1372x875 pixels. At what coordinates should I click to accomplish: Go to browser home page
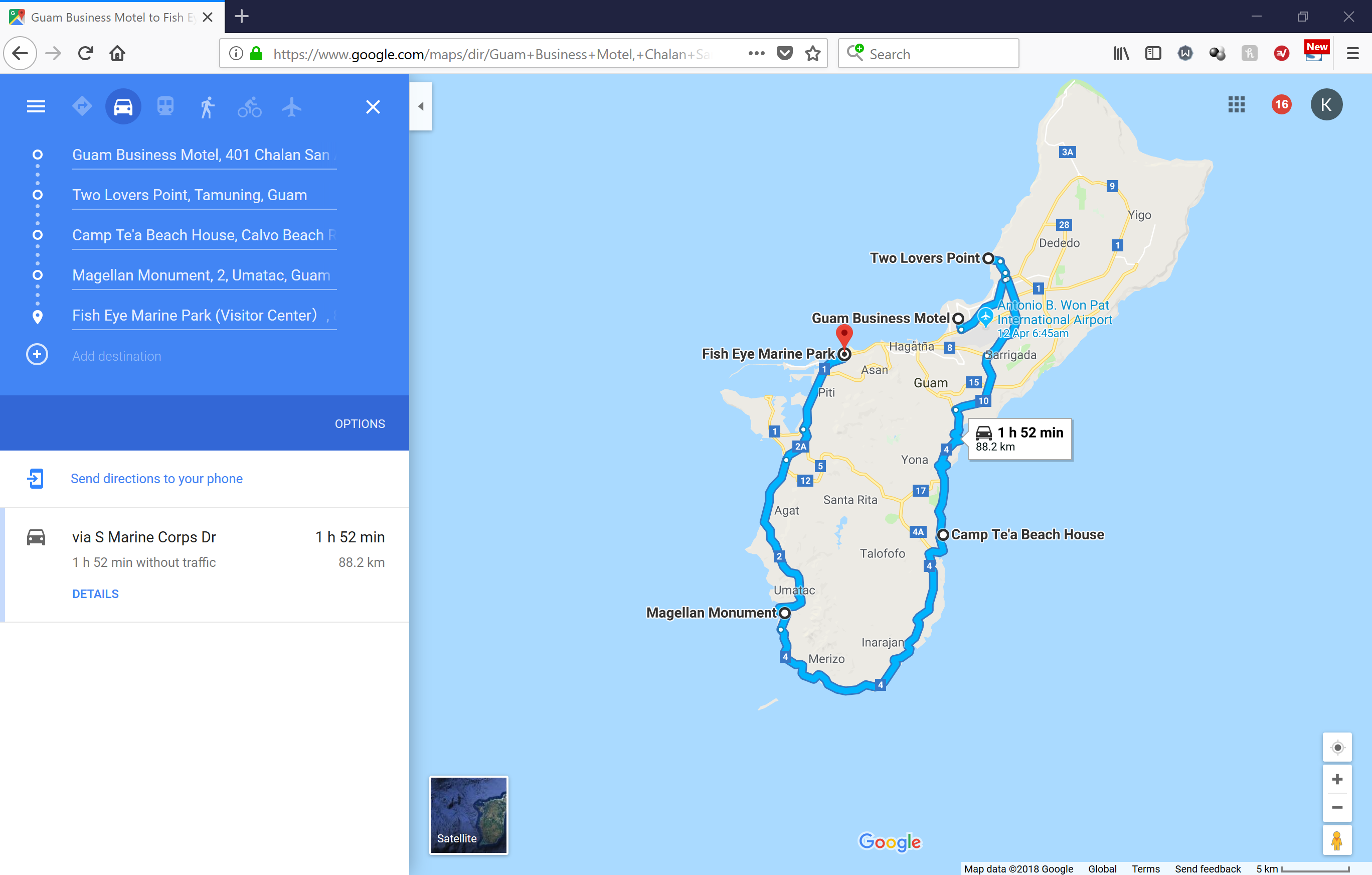pyautogui.click(x=117, y=54)
